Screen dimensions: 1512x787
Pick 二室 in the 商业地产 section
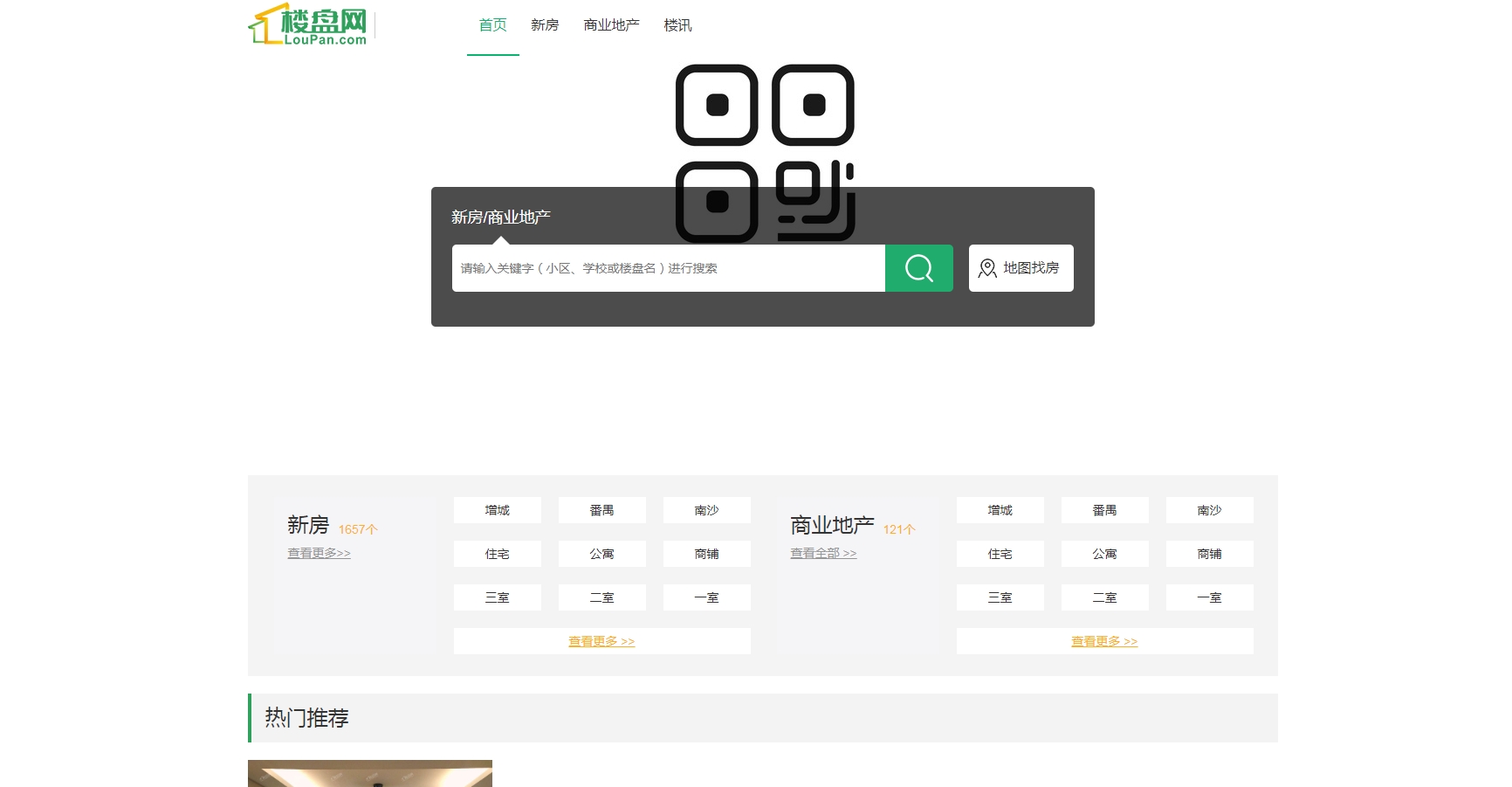pos(1105,597)
